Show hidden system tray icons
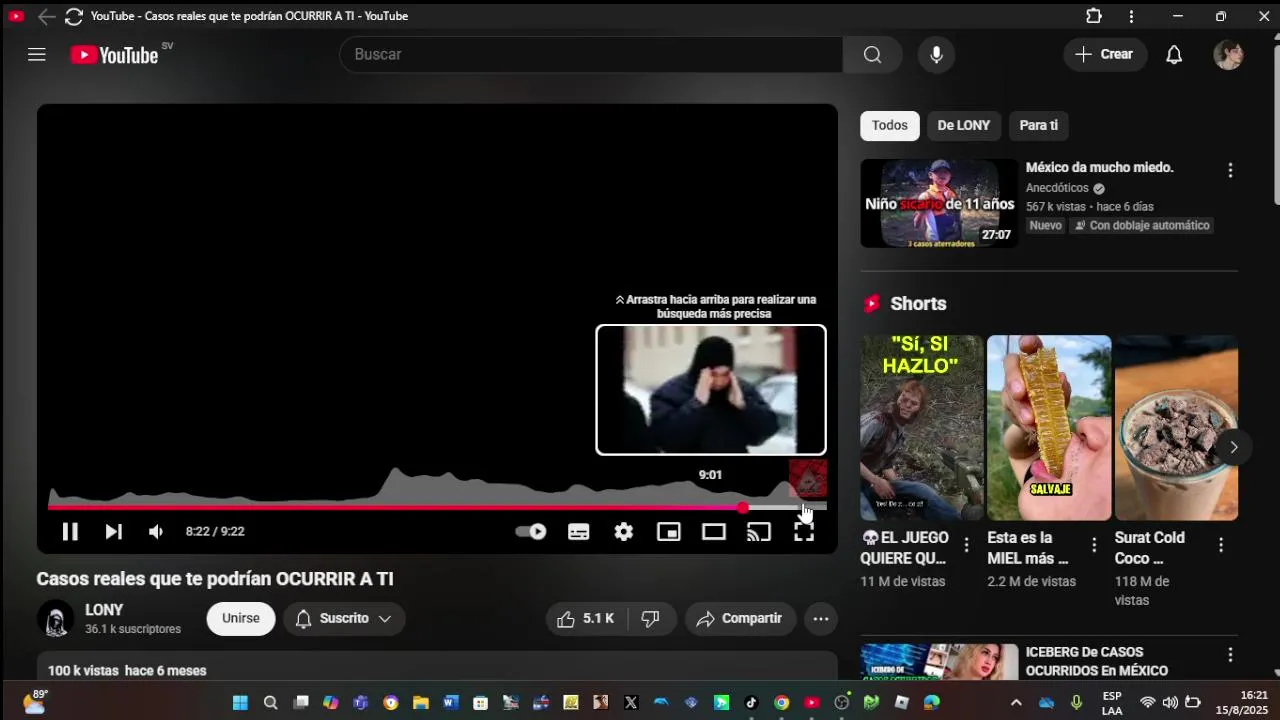 point(1016,703)
